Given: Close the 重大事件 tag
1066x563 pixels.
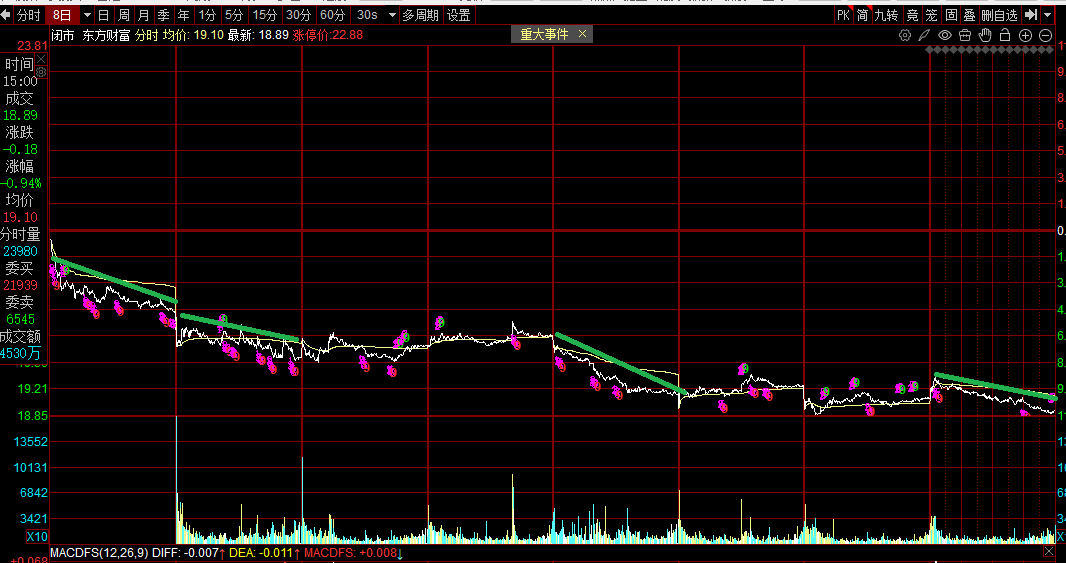Looking at the screenshot, I should pyautogui.click(x=583, y=34).
